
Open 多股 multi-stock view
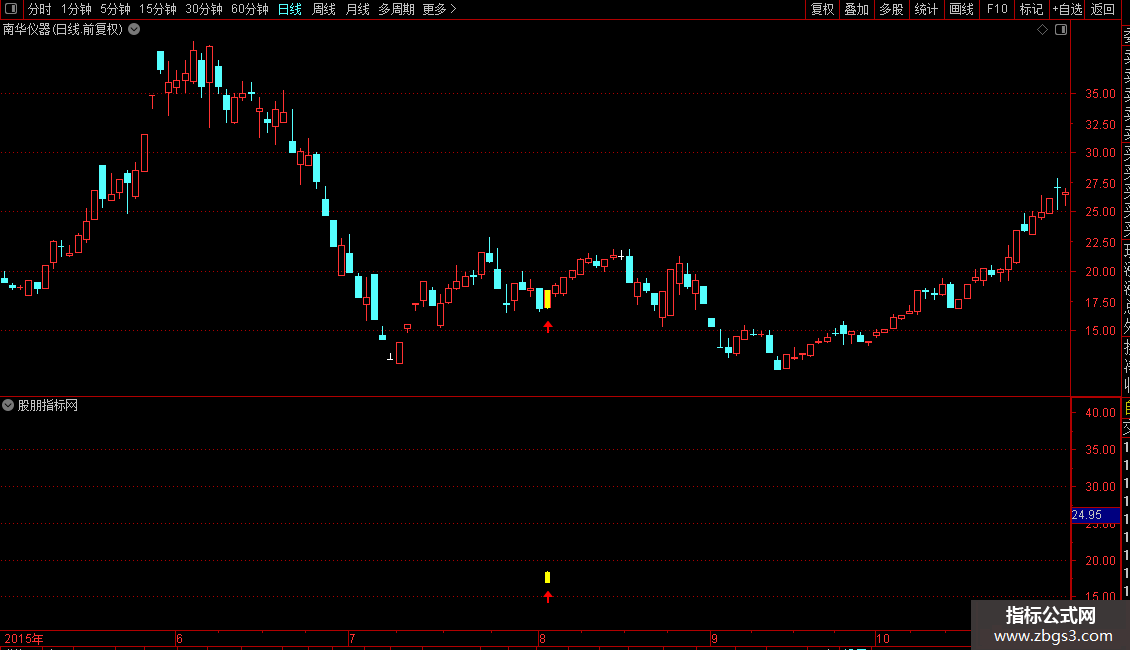891,9
